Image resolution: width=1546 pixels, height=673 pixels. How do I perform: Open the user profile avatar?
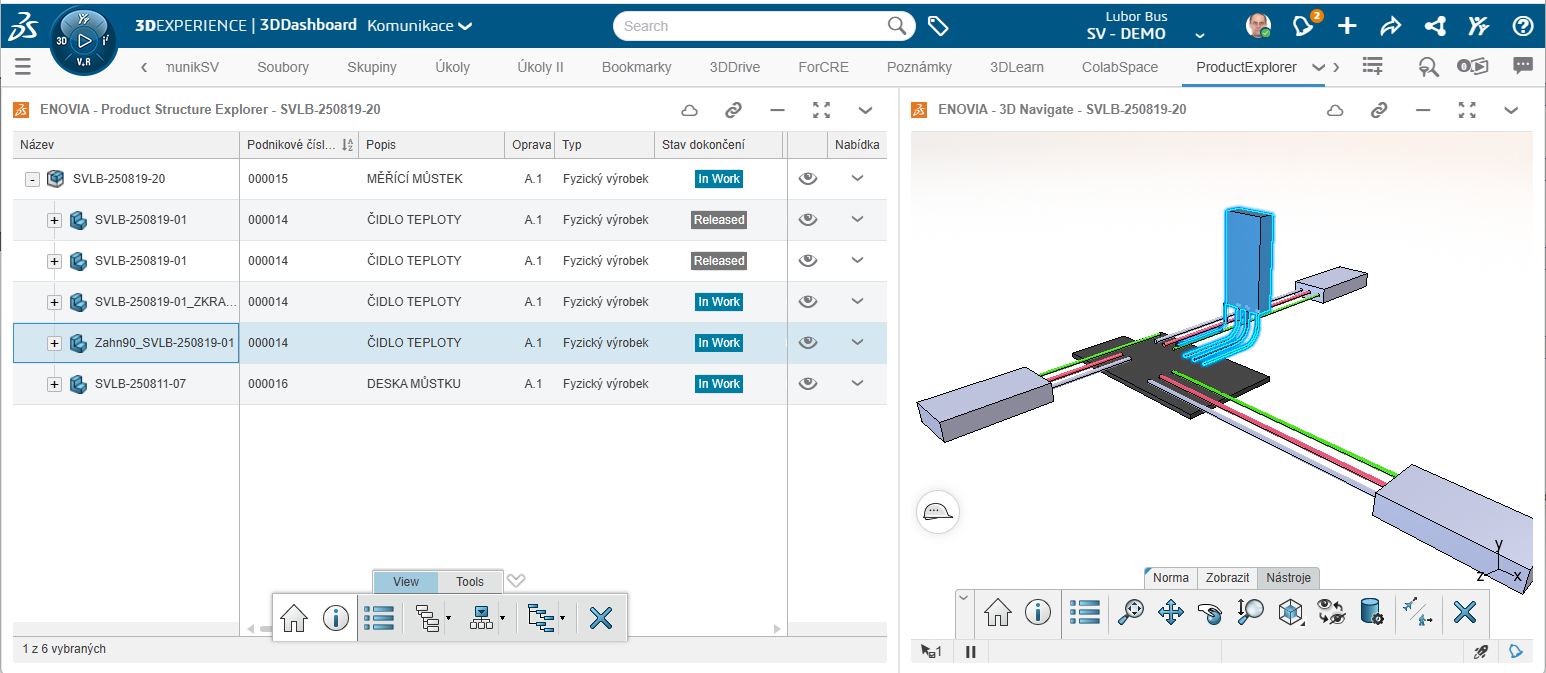(1259, 26)
